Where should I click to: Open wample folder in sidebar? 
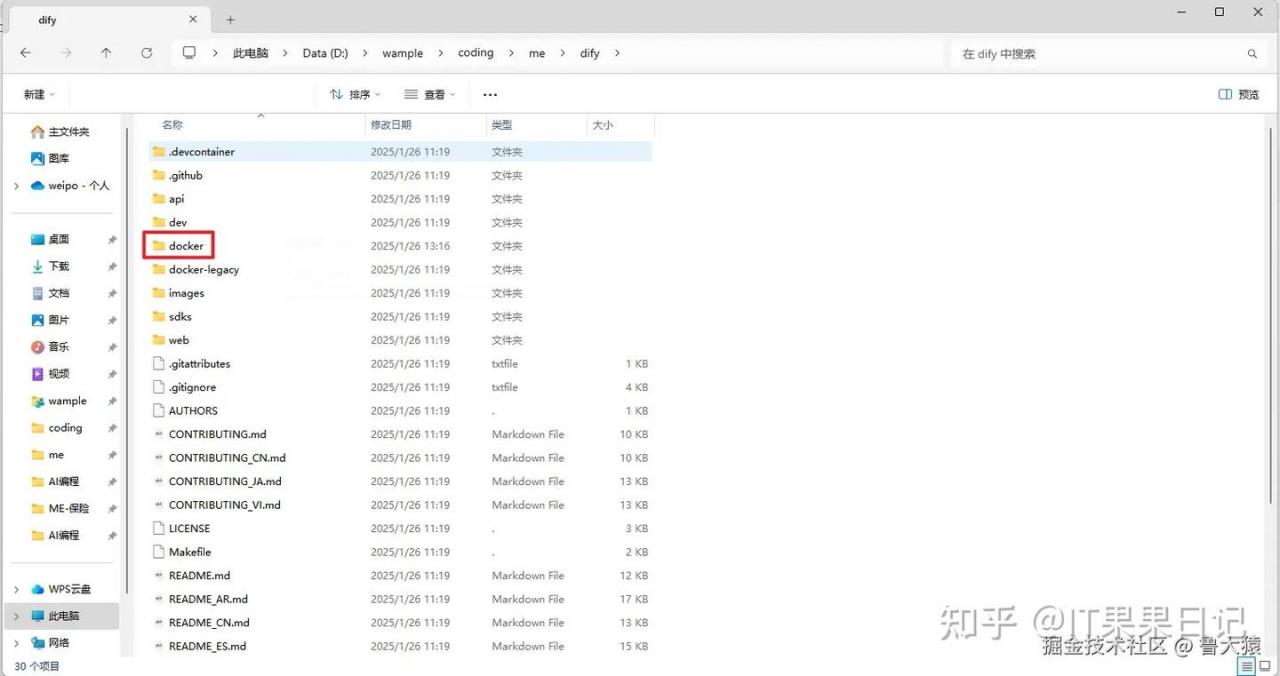(x=59, y=401)
